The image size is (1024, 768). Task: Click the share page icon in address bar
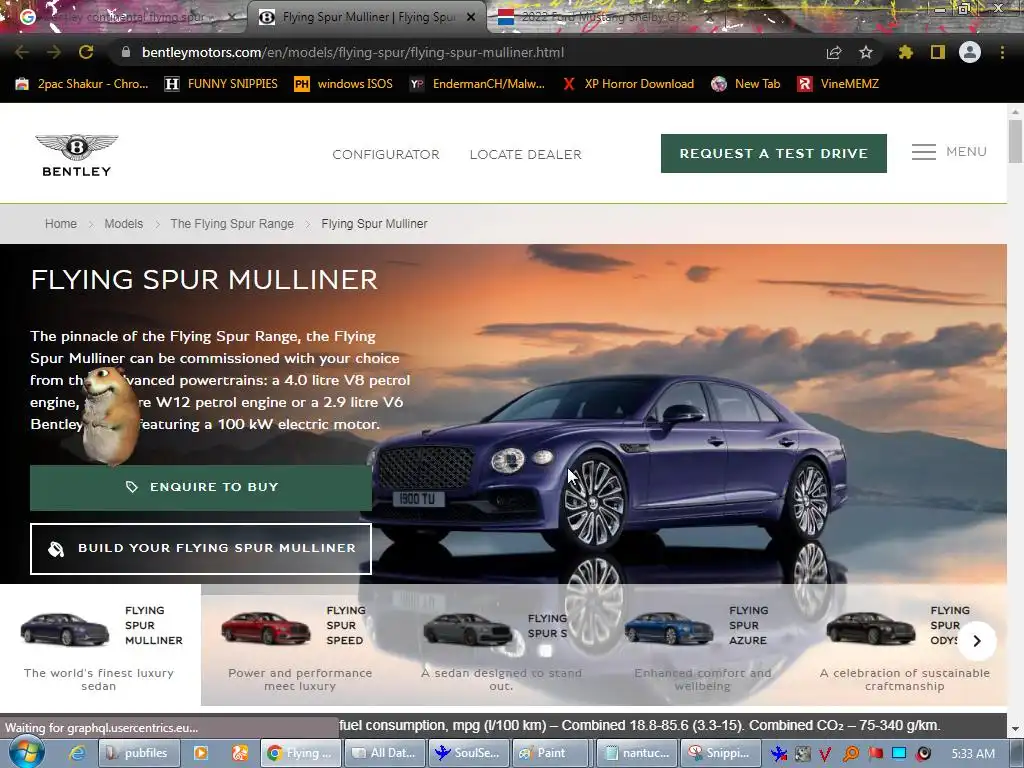coord(834,52)
